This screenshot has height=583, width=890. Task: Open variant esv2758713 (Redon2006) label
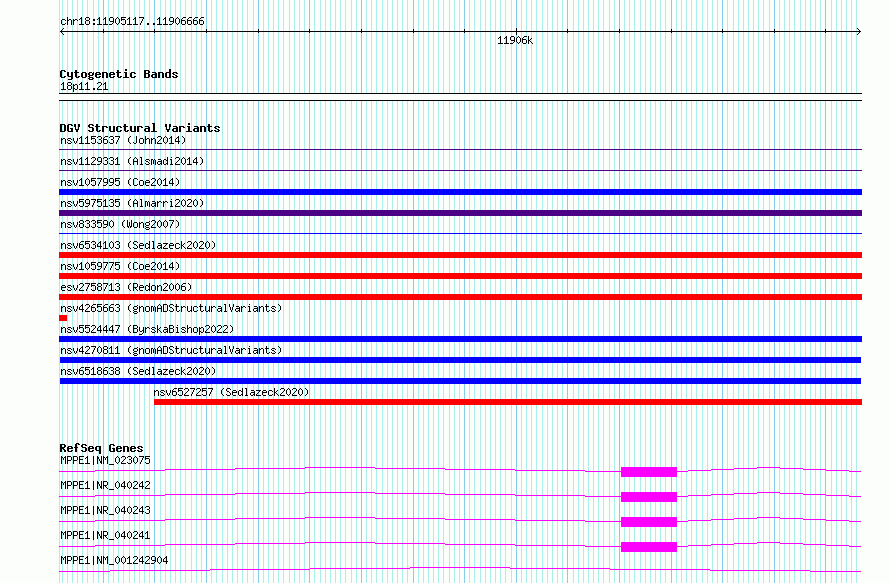pos(126,287)
